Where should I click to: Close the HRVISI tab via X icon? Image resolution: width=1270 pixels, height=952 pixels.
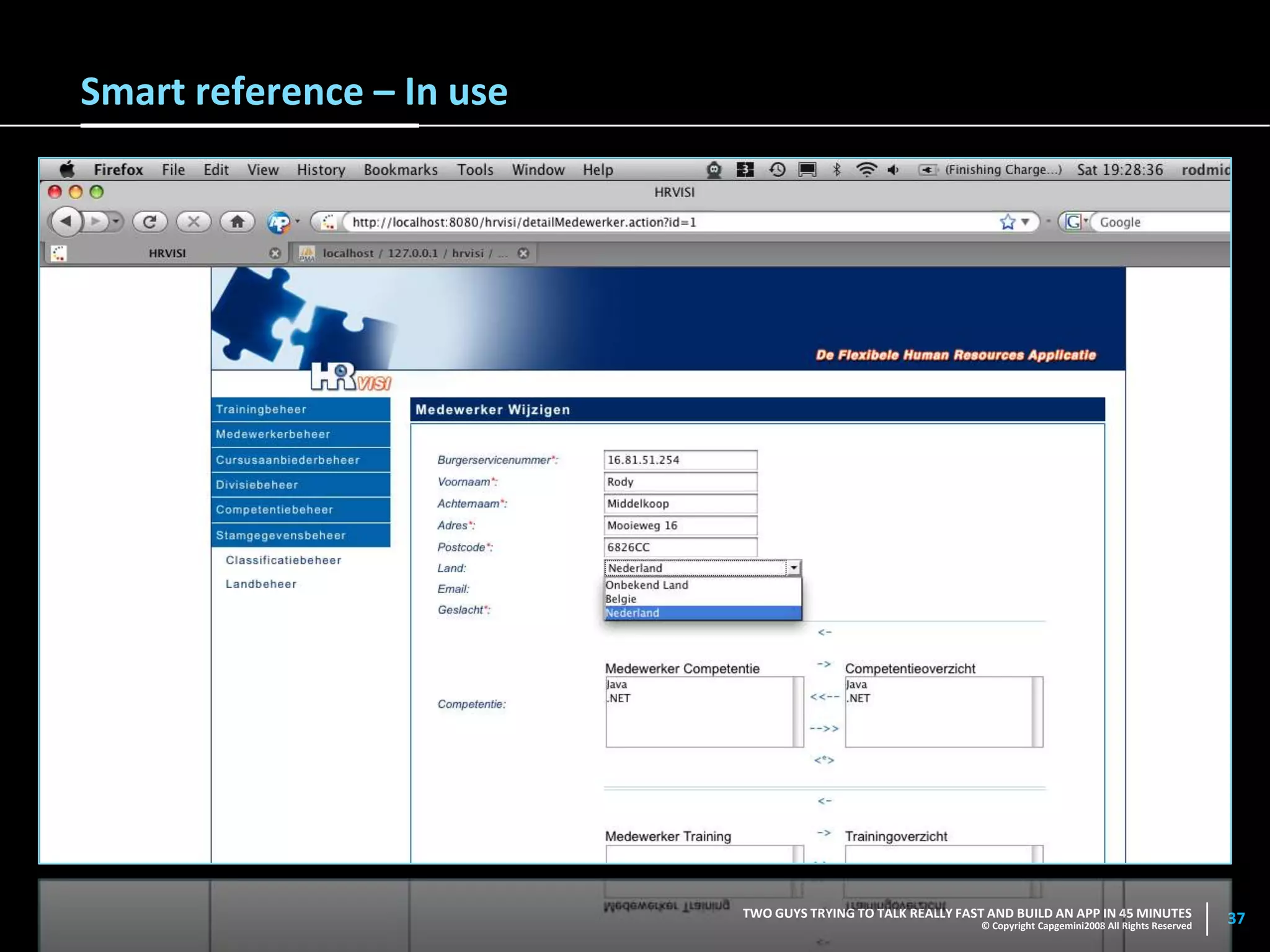tap(275, 253)
